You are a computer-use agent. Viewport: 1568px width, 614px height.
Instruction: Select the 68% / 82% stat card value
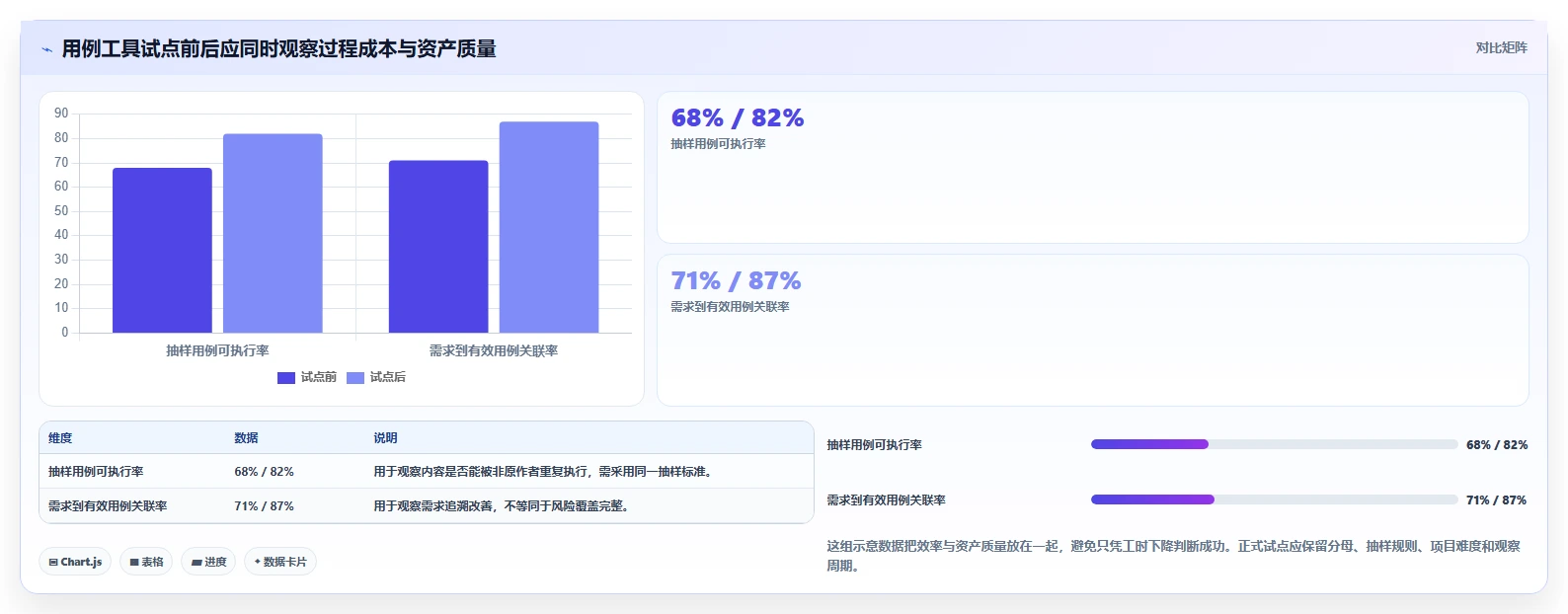738,118
